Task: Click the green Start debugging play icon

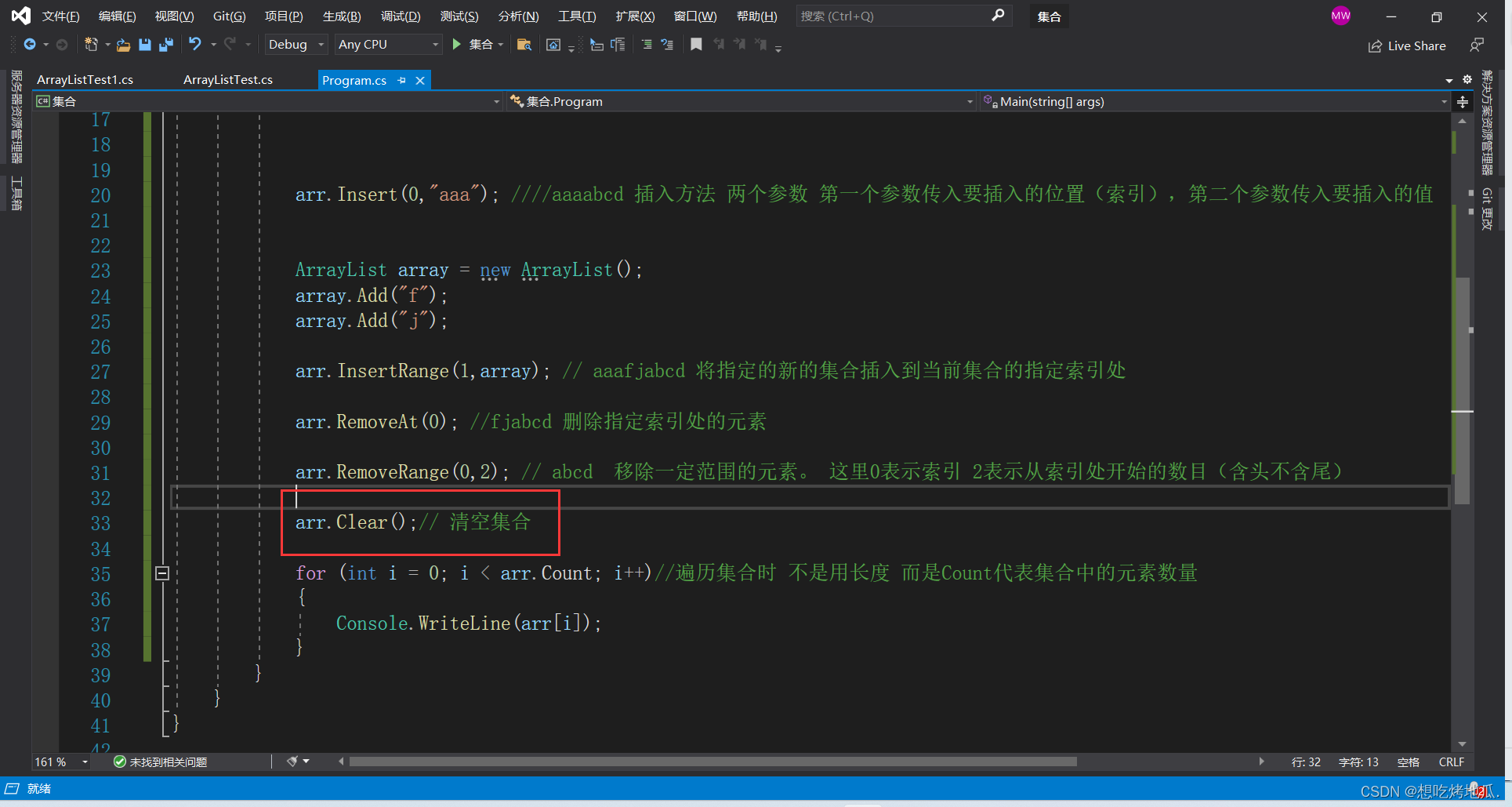Action: click(x=457, y=45)
